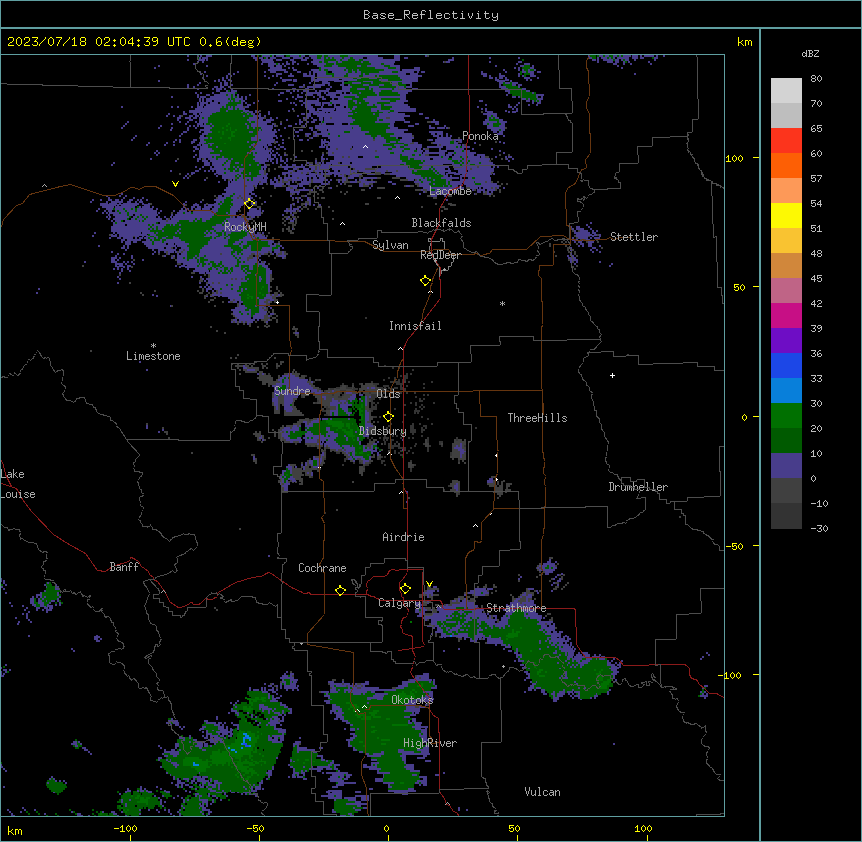Select the green 30-20 dBZ swatch
The width and height of the screenshot is (862, 842).
tap(786, 416)
